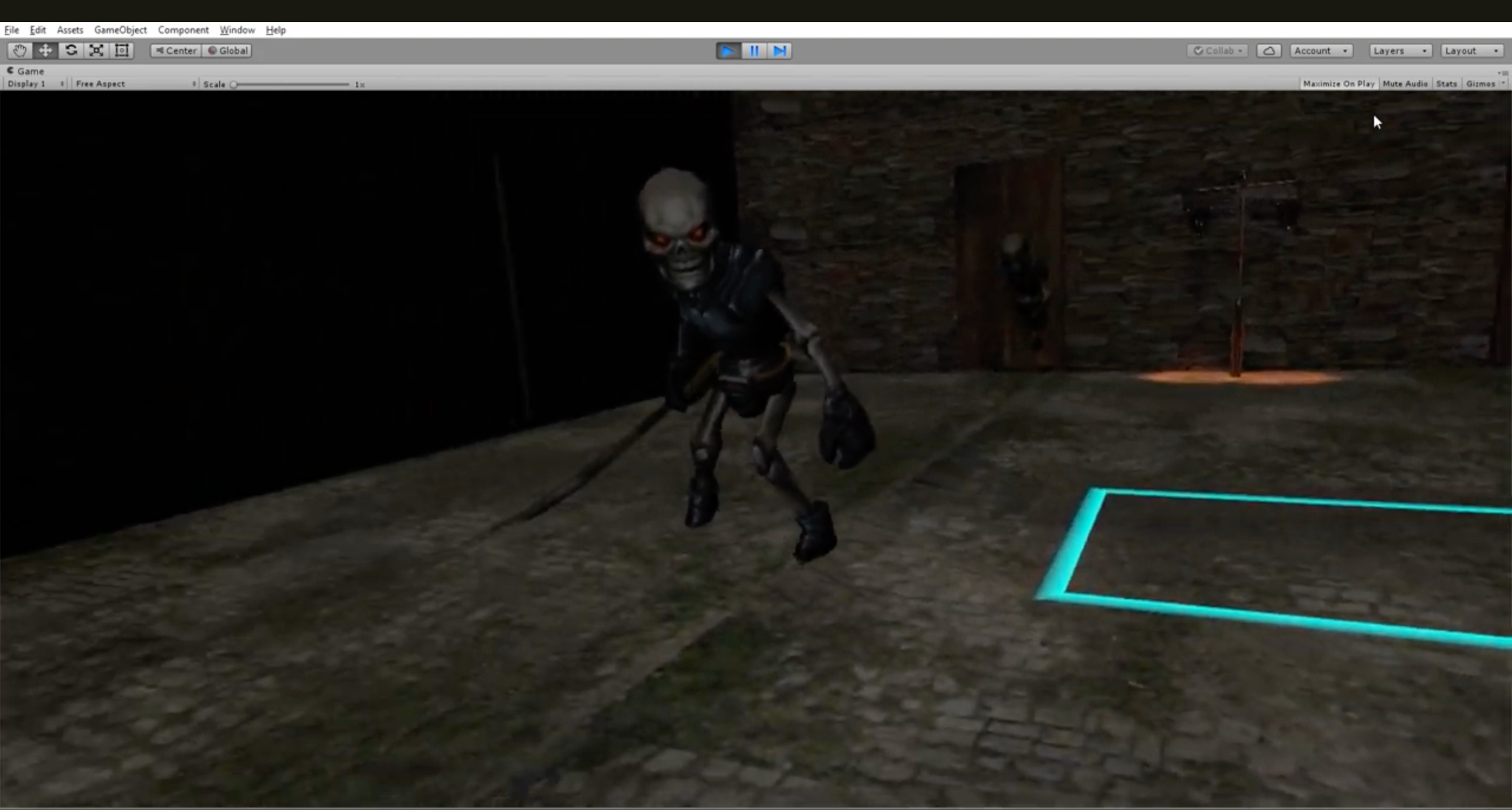Step forward one frame

pos(779,50)
